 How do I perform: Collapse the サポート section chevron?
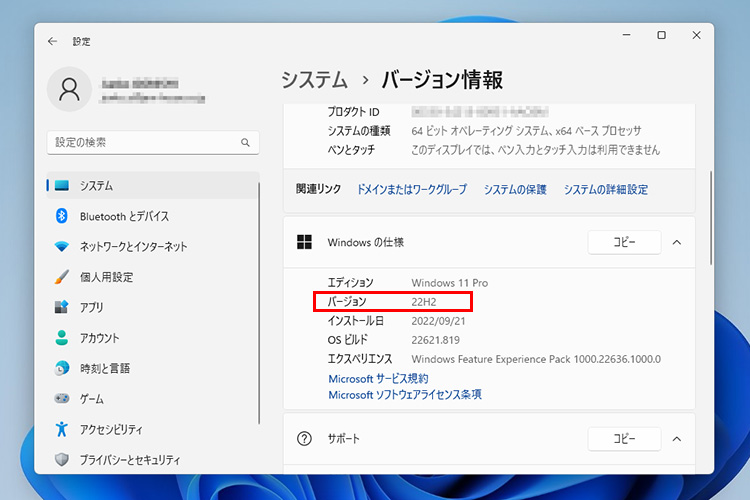pos(677,439)
